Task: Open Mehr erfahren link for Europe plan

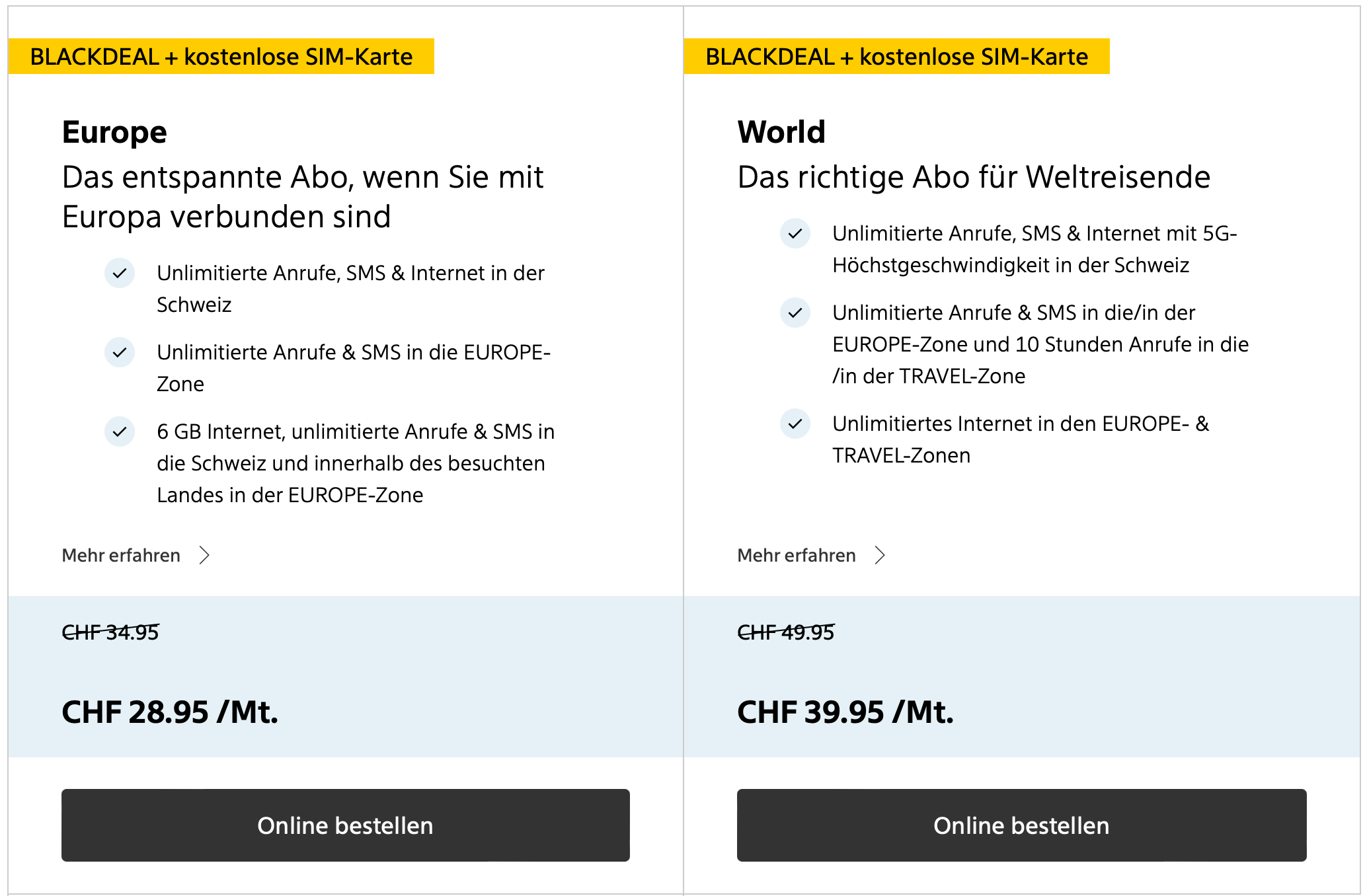Action: [121, 555]
